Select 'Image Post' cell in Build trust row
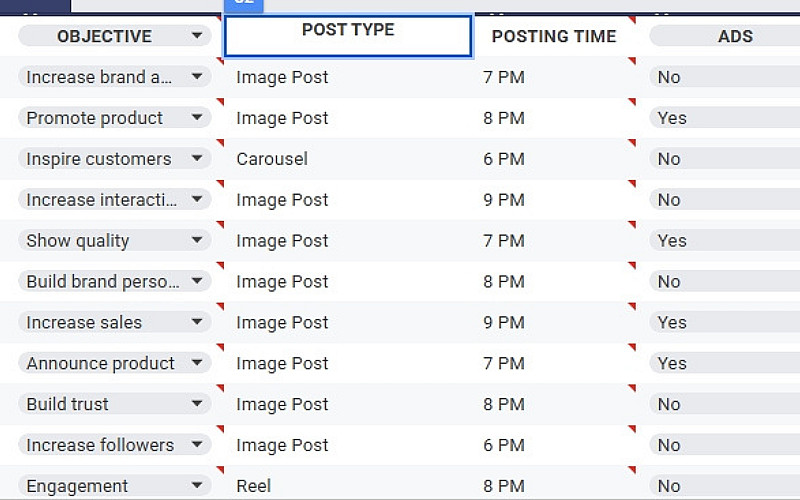Viewport: 800px width, 500px height. click(x=282, y=405)
